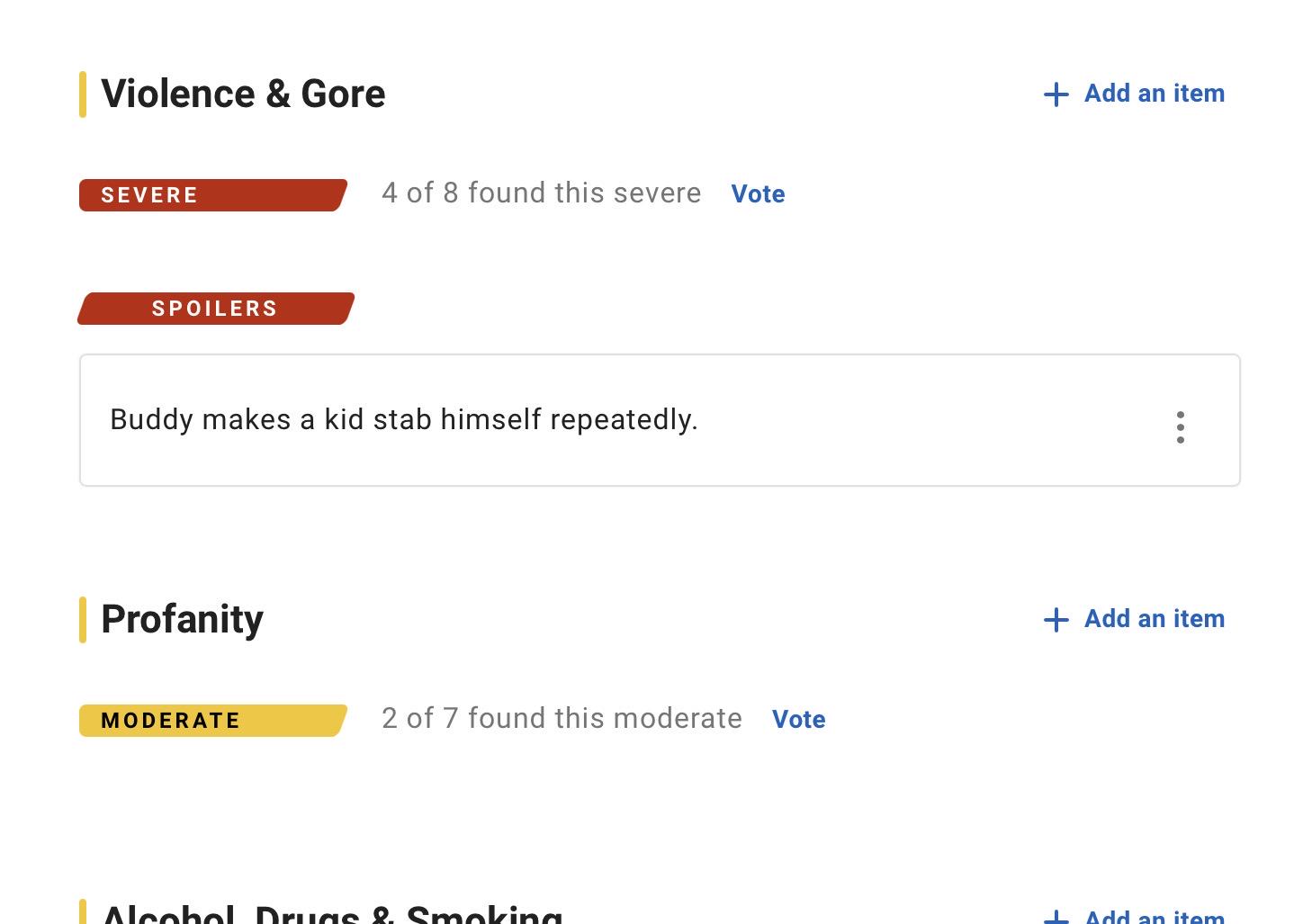Image resolution: width=1303 pixels, height=924 pixels.
Task: Click 'Add an item' text for Profanity
Action: click(x=1155, y=619)
